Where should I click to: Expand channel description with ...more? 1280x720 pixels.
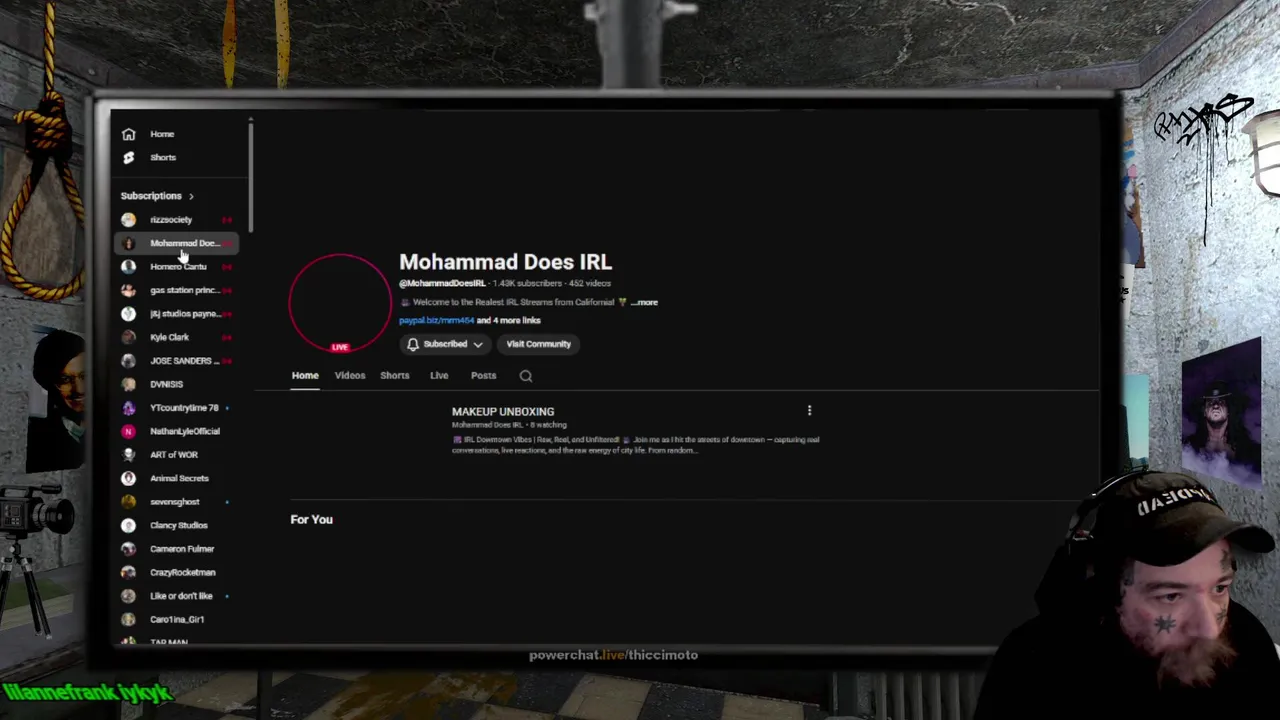(x=645, y=302)
